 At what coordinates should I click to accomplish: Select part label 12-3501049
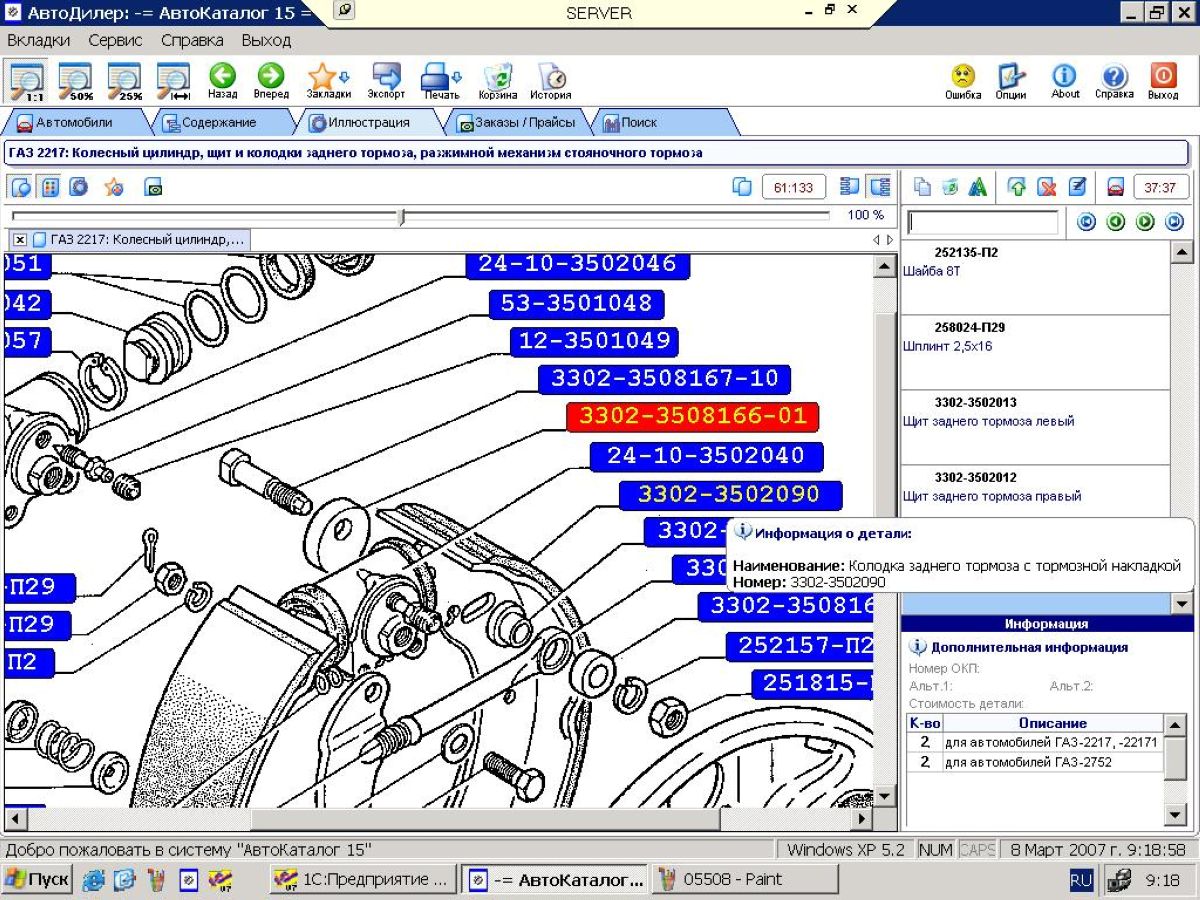[x=594, y=341]
